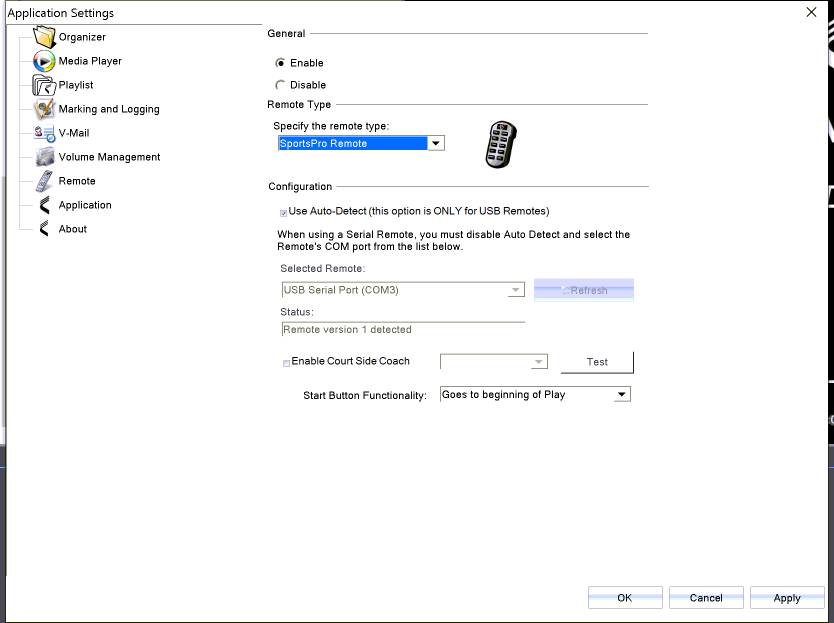This screenshot has width=834, height=623.
Task: Open the Start Button Functionality dropdown
Action: [x=621, y=394]
